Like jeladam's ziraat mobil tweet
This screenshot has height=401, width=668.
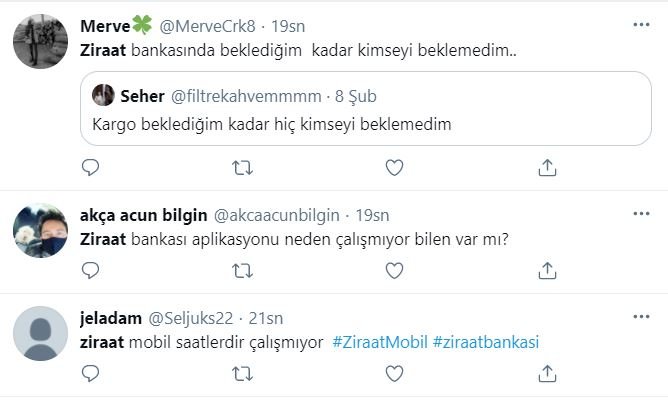coord(394,374)
